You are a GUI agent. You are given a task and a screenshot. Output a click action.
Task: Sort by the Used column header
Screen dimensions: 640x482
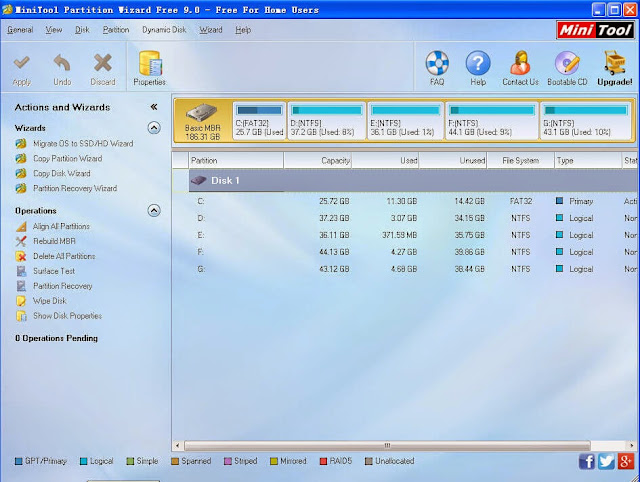(385, 160)
